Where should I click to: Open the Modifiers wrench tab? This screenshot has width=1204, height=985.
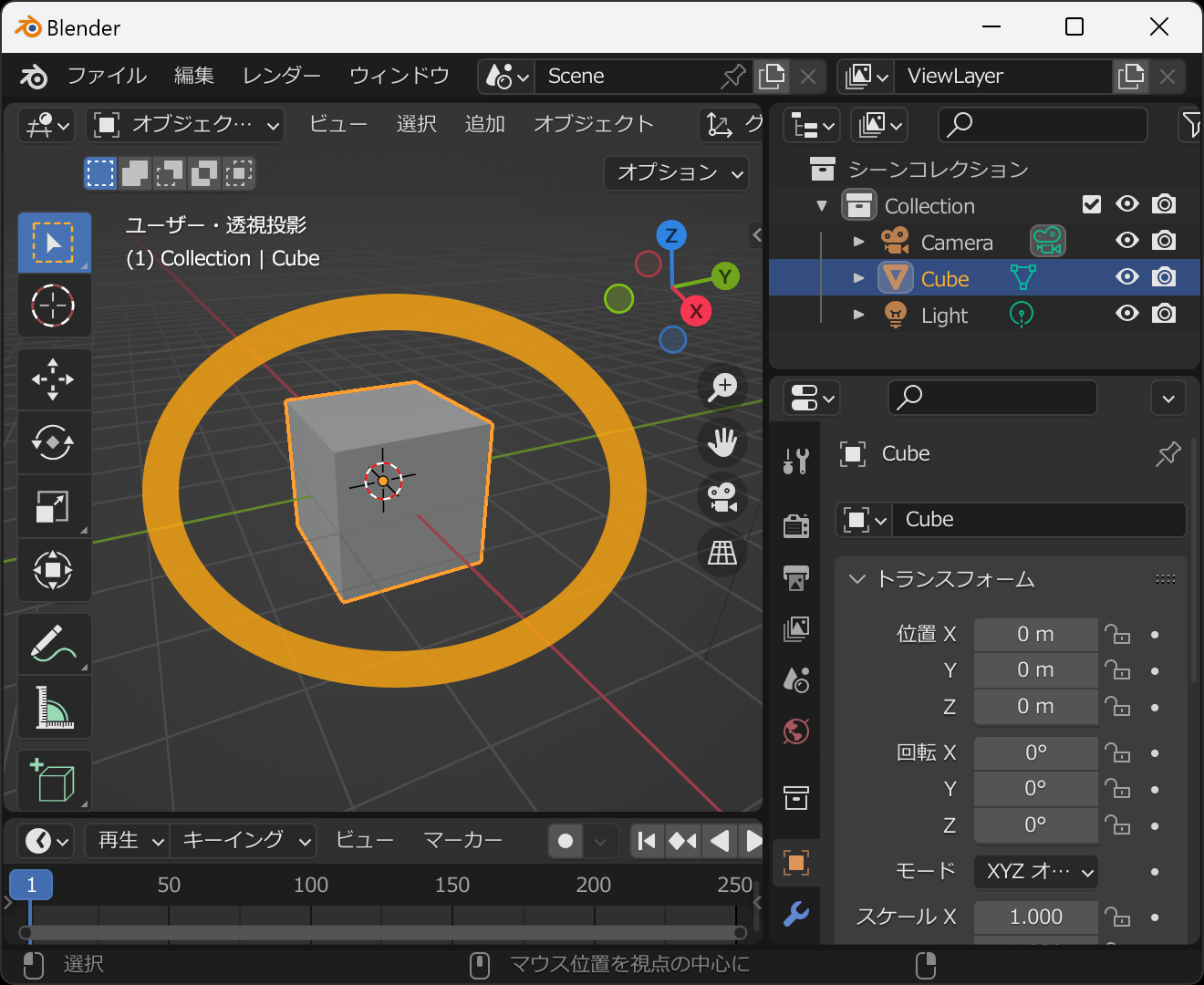[x=796, y=913]
